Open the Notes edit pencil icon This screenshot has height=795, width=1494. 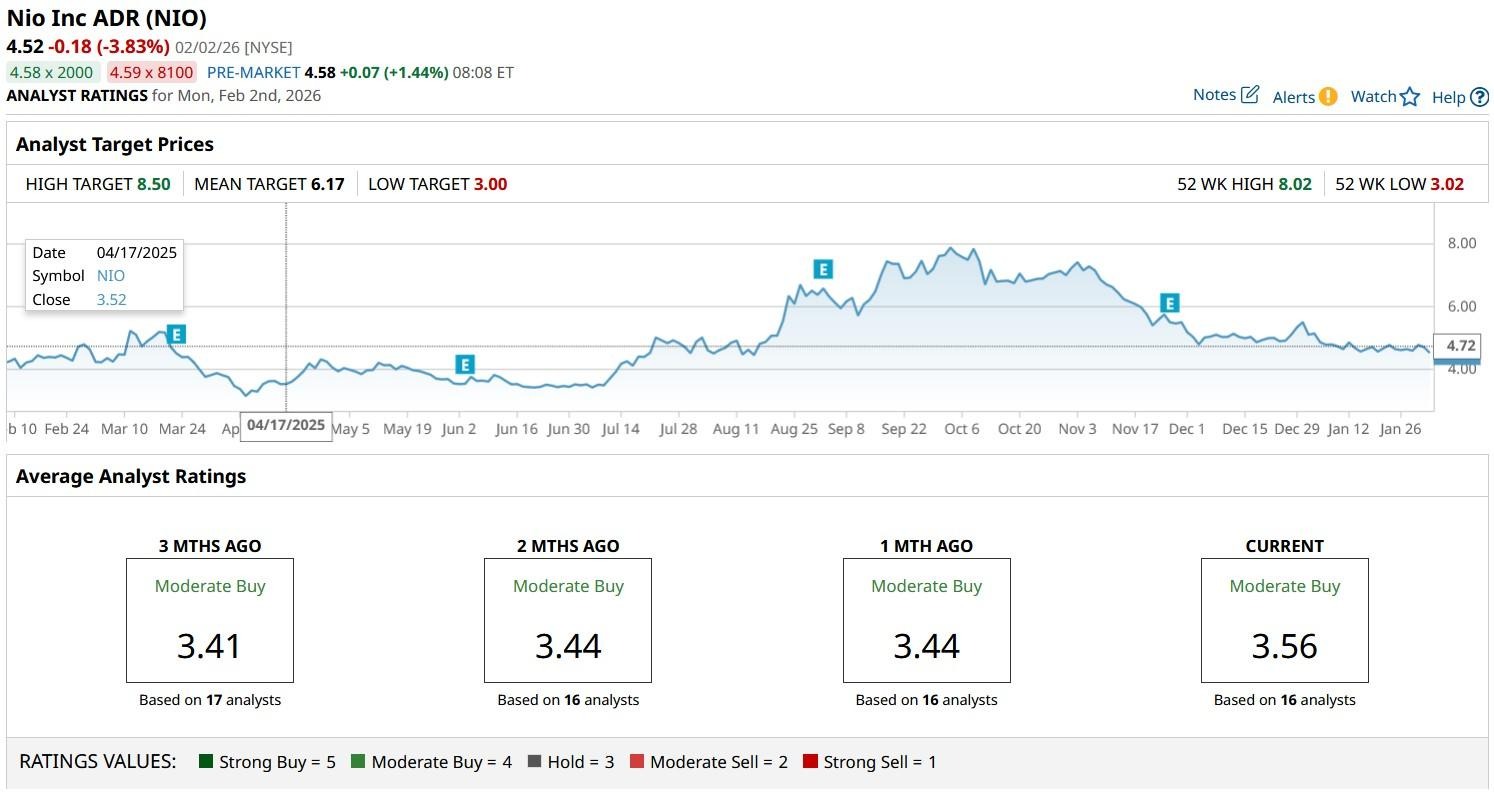pyautogui.click(x=1250, y=95)
